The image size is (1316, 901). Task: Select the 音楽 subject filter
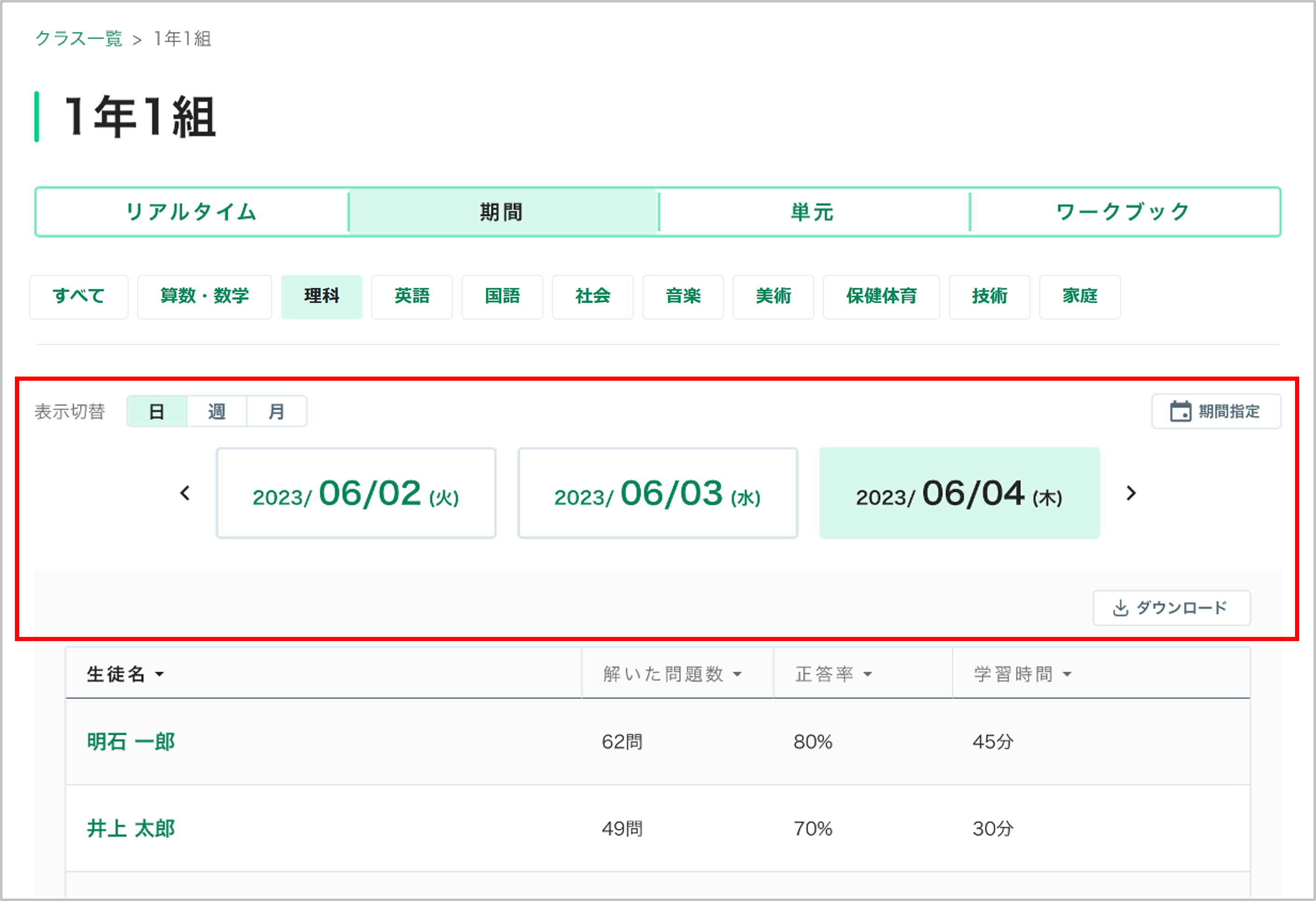(683, 297)
